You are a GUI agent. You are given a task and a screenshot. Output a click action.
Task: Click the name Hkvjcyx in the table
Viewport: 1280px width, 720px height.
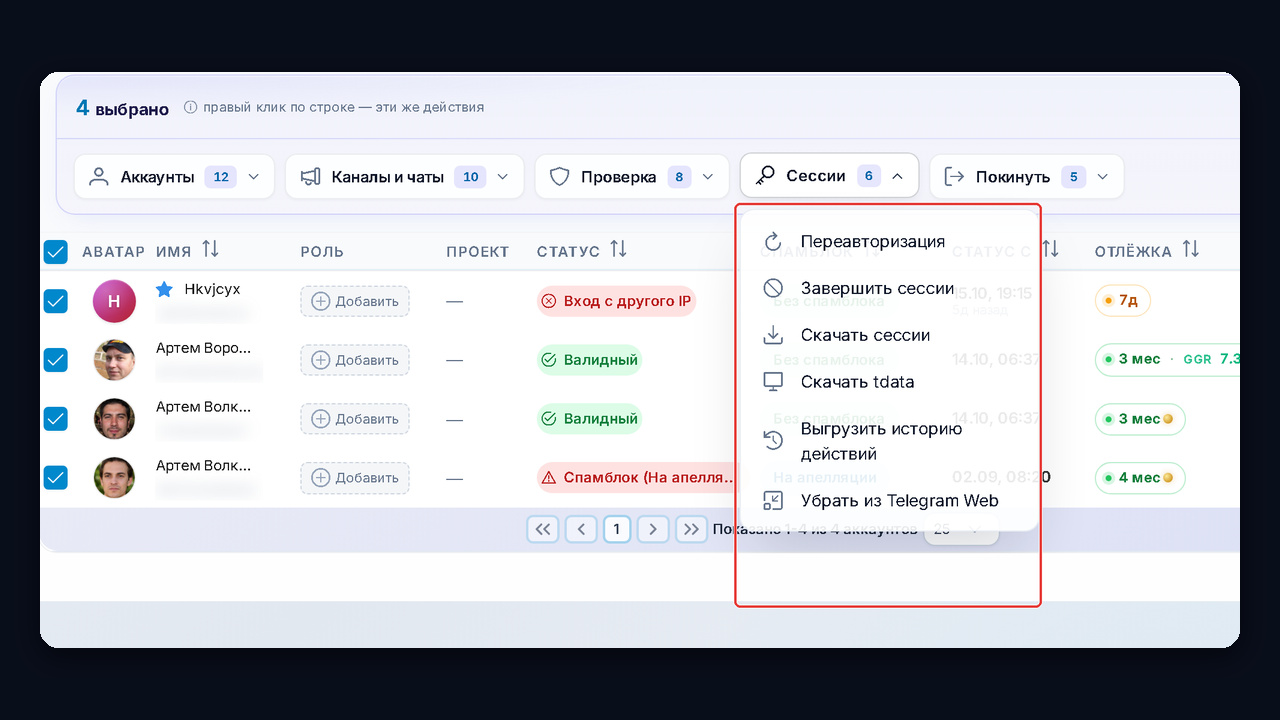212,289
